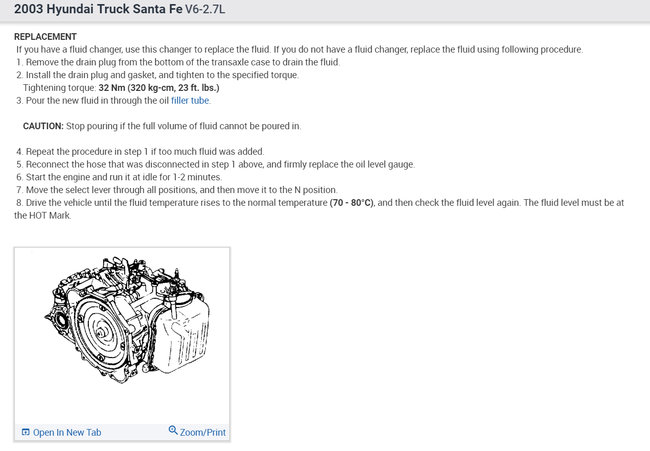The width and height of the screenshot is (650, 451).
Task: Click the Open In New Tab icon
Action: (x=25, y=432)
